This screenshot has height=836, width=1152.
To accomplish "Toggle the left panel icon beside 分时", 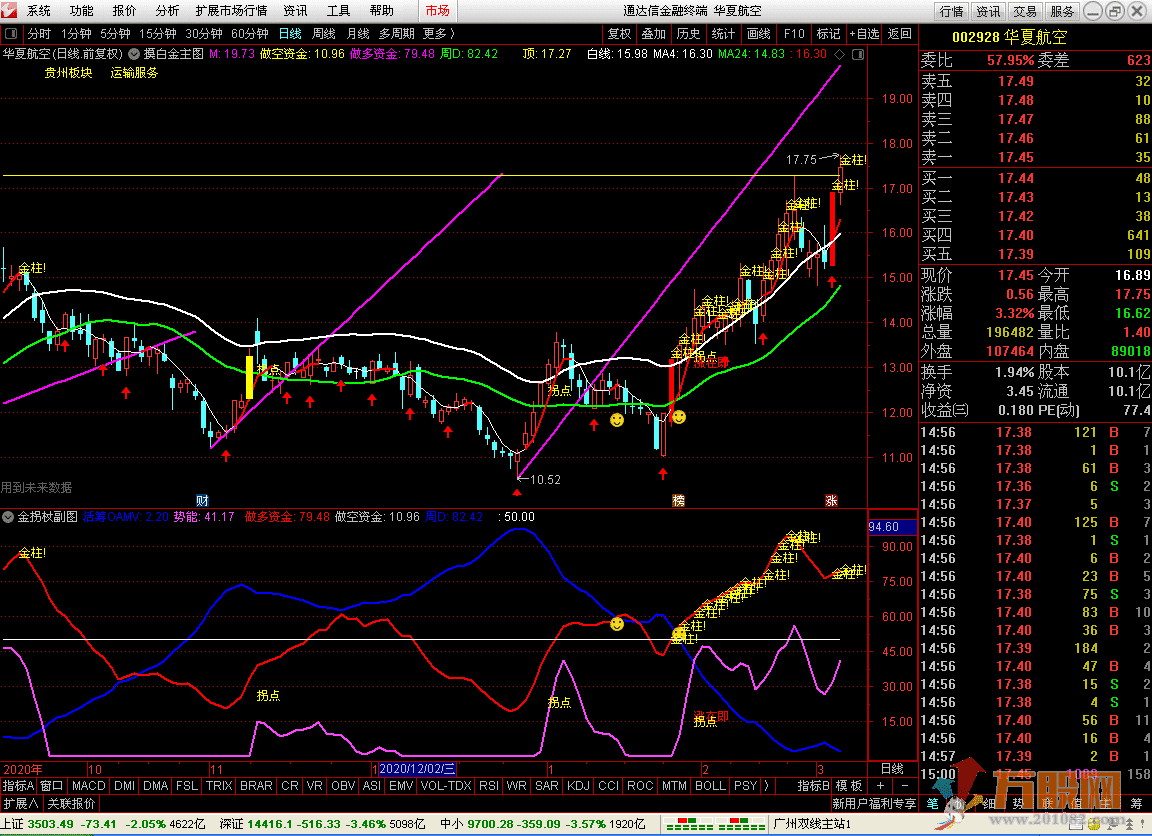I will tap(11, 34).
